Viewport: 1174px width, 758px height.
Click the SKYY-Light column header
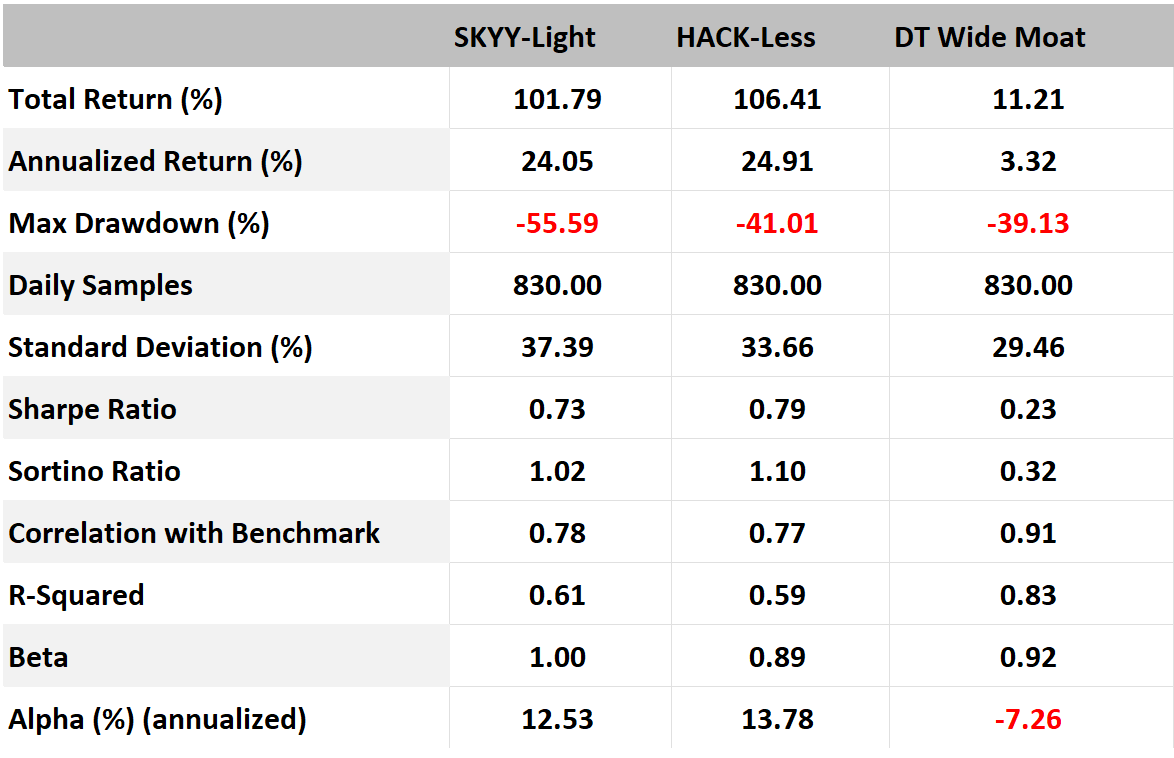[524, 38]
